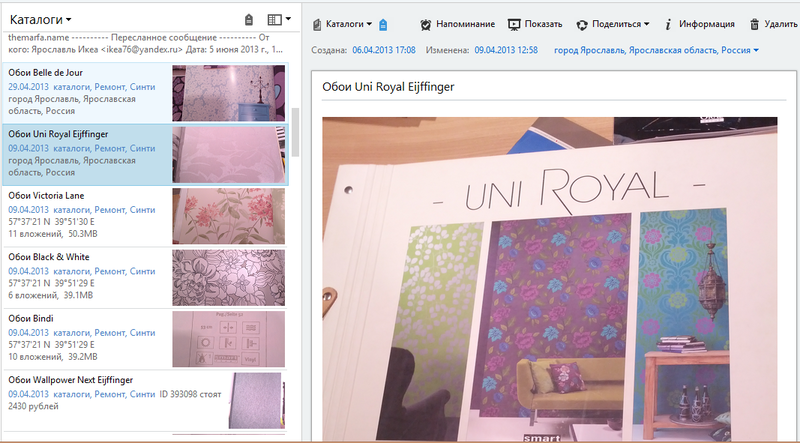800x443 pixels.
Task: Click 10 вложений, 39.2MB on Bindi note
Action: 53,357
